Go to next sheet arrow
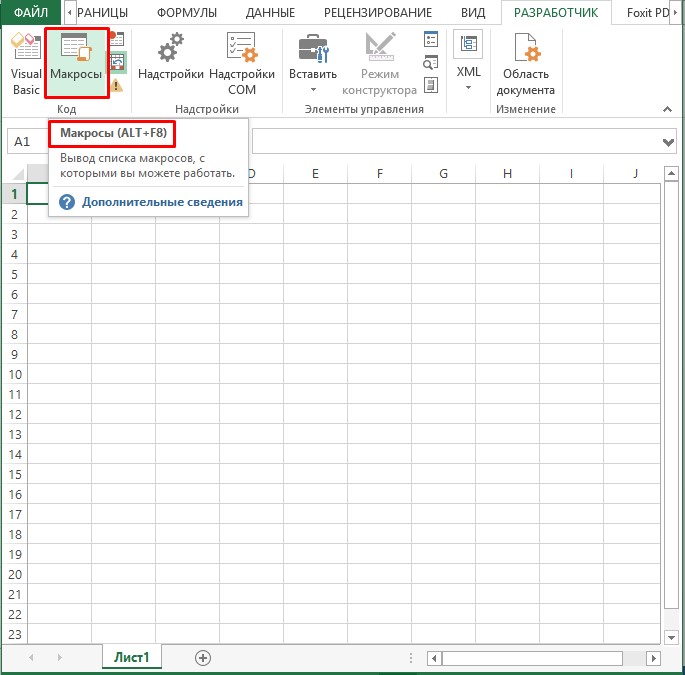This screenshot has height=675, width=685. [x=59, y=658]
